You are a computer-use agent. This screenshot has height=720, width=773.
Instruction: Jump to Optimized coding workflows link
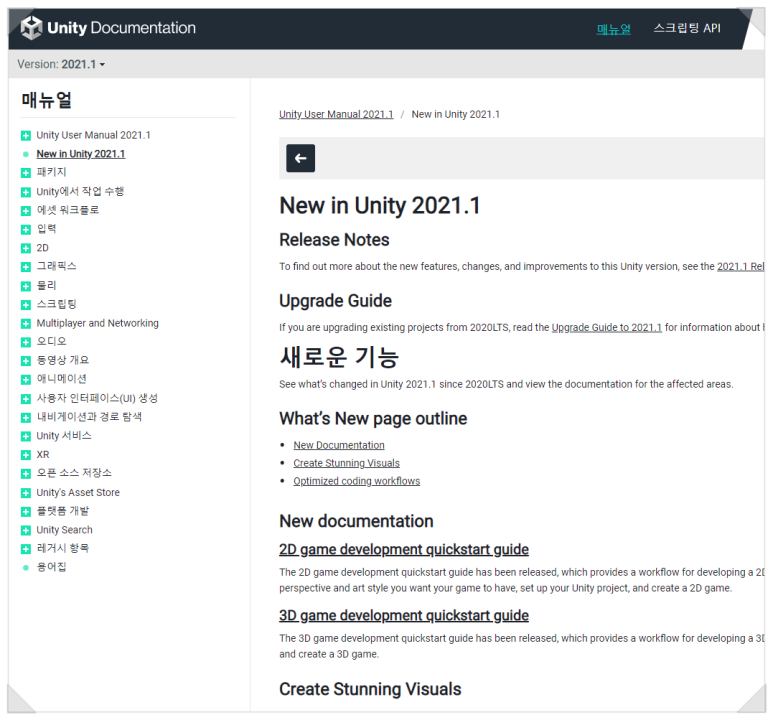point(356,481)
